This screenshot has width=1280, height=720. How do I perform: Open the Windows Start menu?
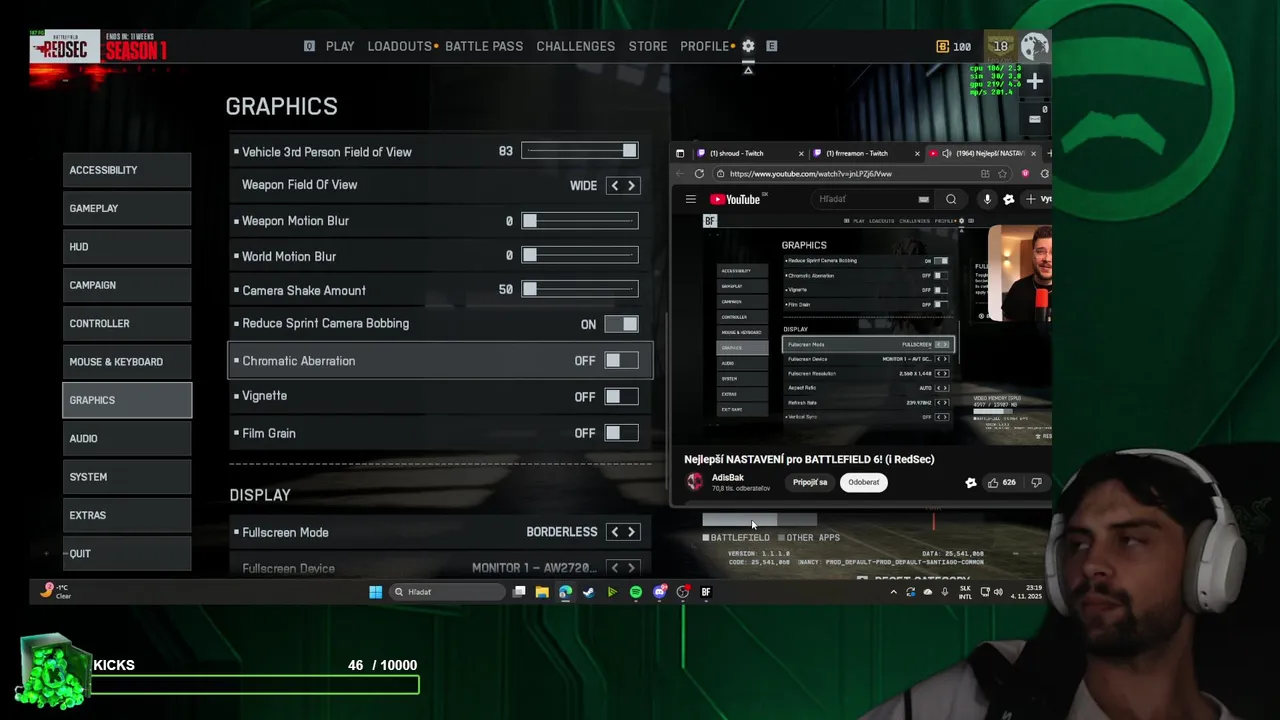[375, 592]
